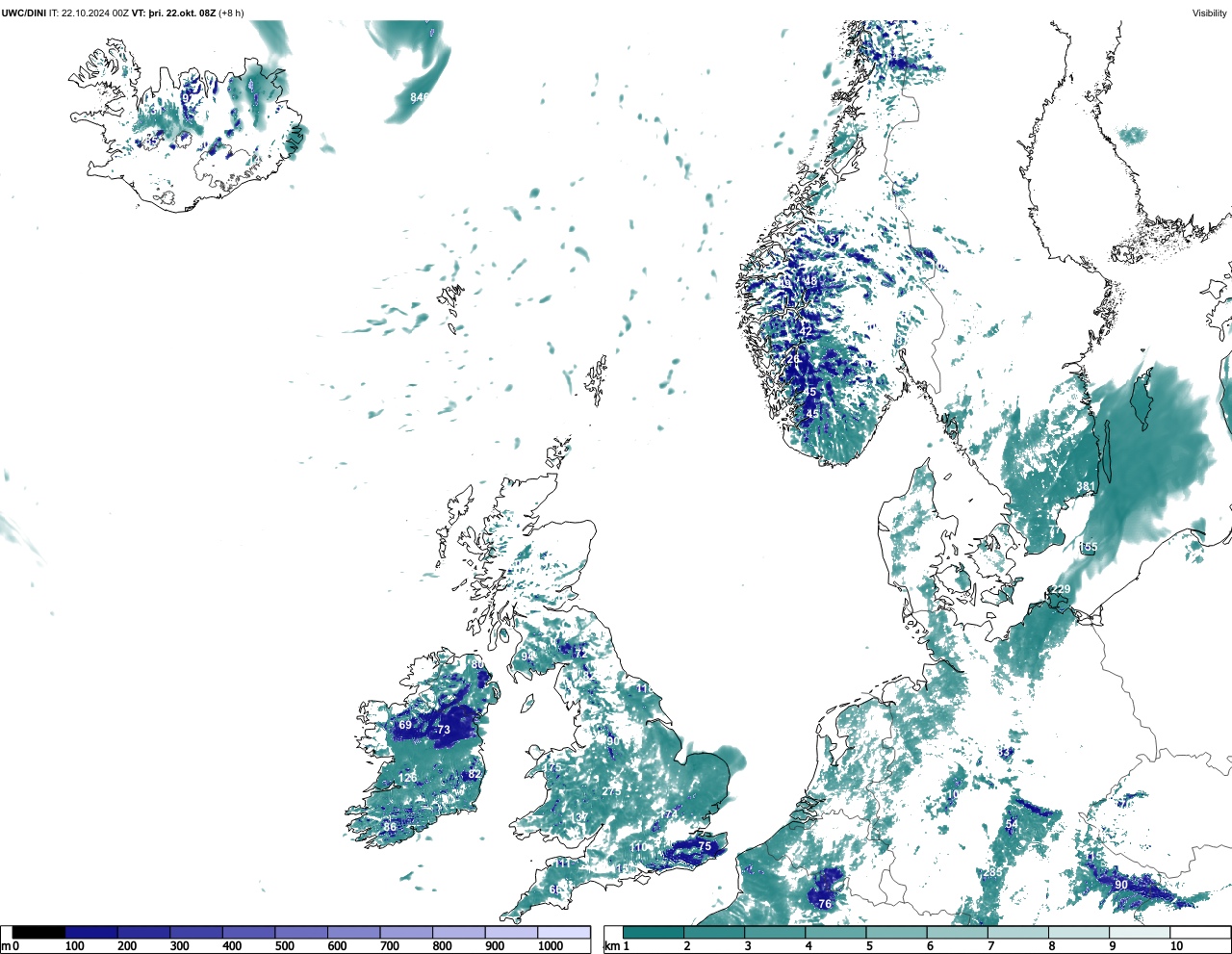
Task: Click the '22.okt. 08Z' valid time text
Action: click(190, 13)
